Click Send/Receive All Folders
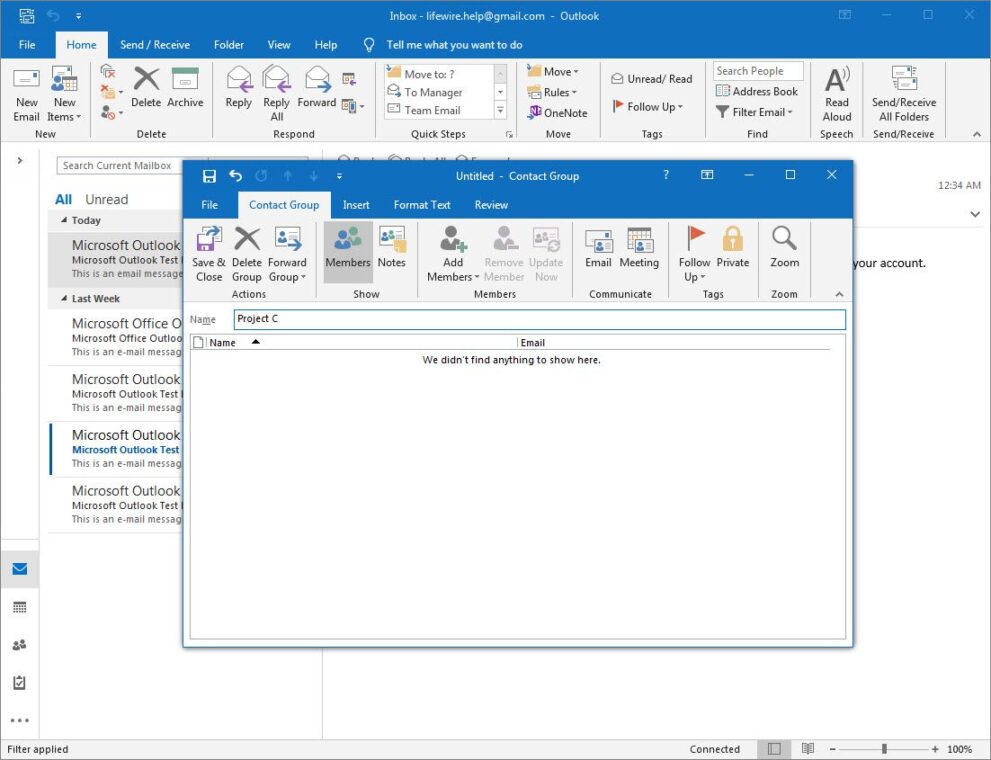This screenshot has height=760, width=991. 904,95
